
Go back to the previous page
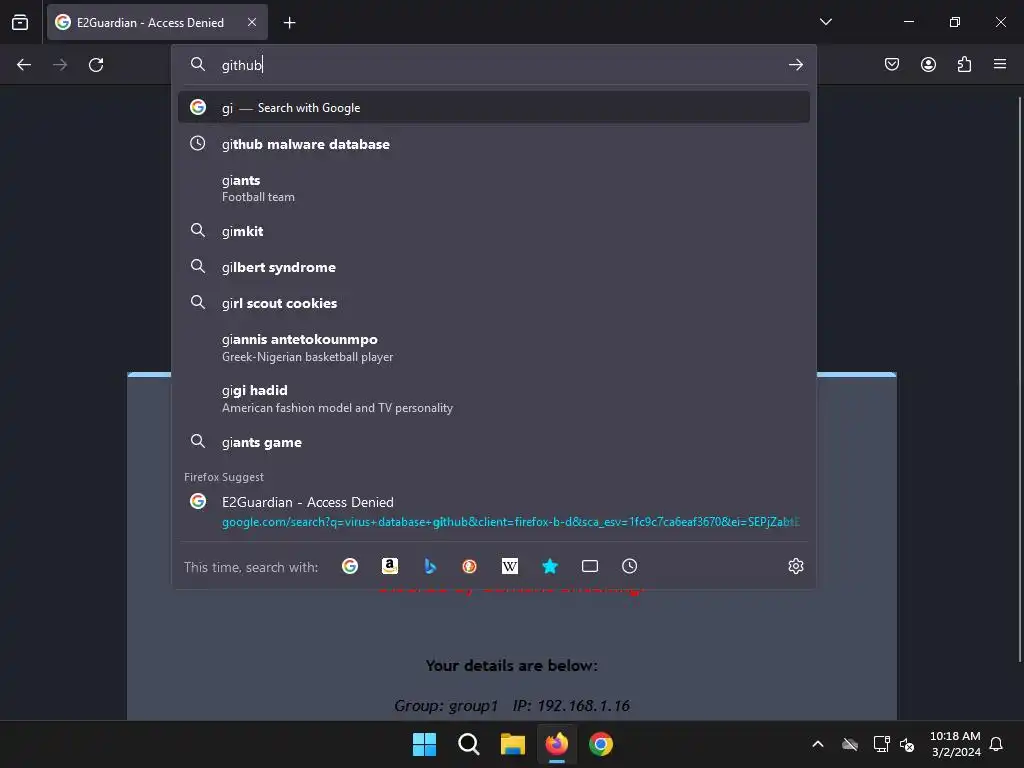tap(24, 65)
